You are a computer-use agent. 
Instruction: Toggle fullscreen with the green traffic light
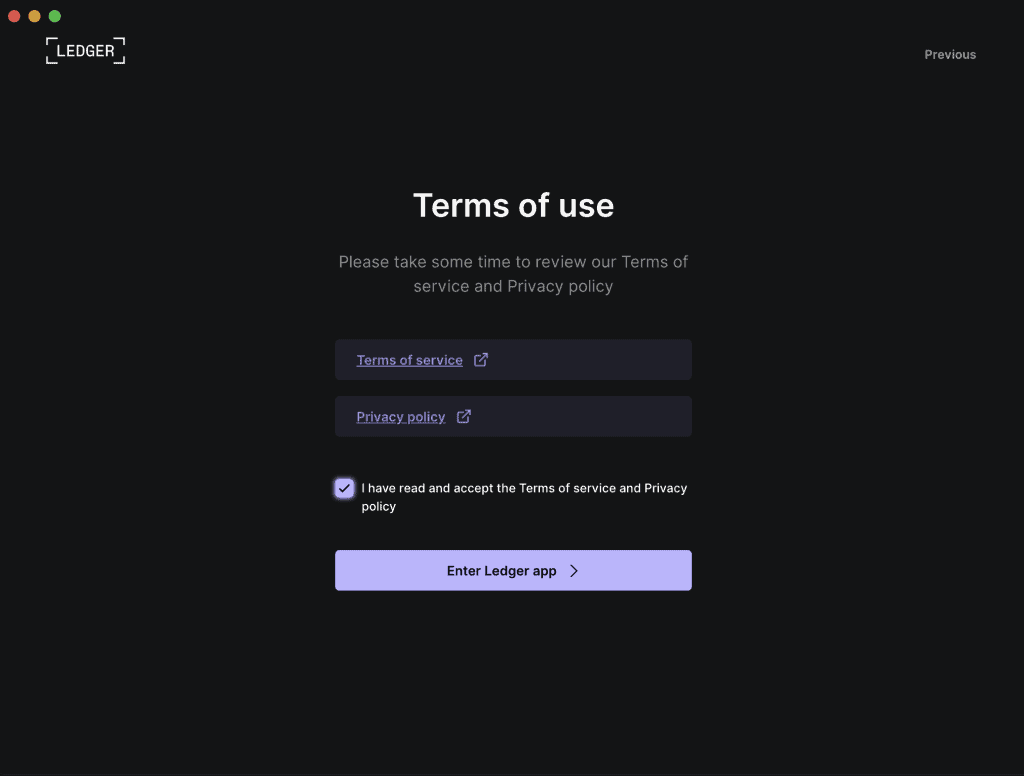coord(54,15)
